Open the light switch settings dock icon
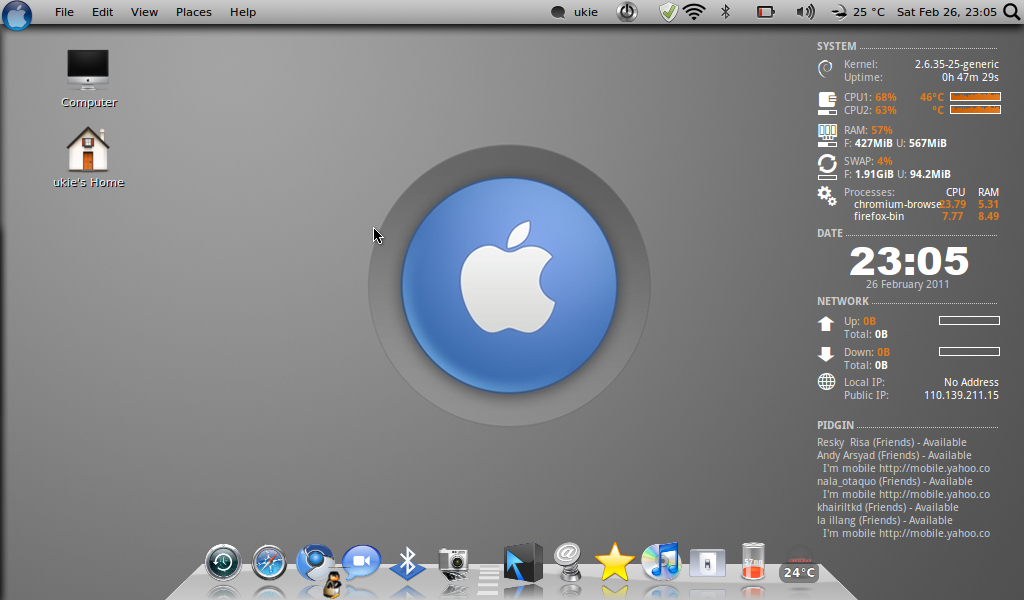Image resolution: width=1024 pixels, height=600 pixels. 707,563
